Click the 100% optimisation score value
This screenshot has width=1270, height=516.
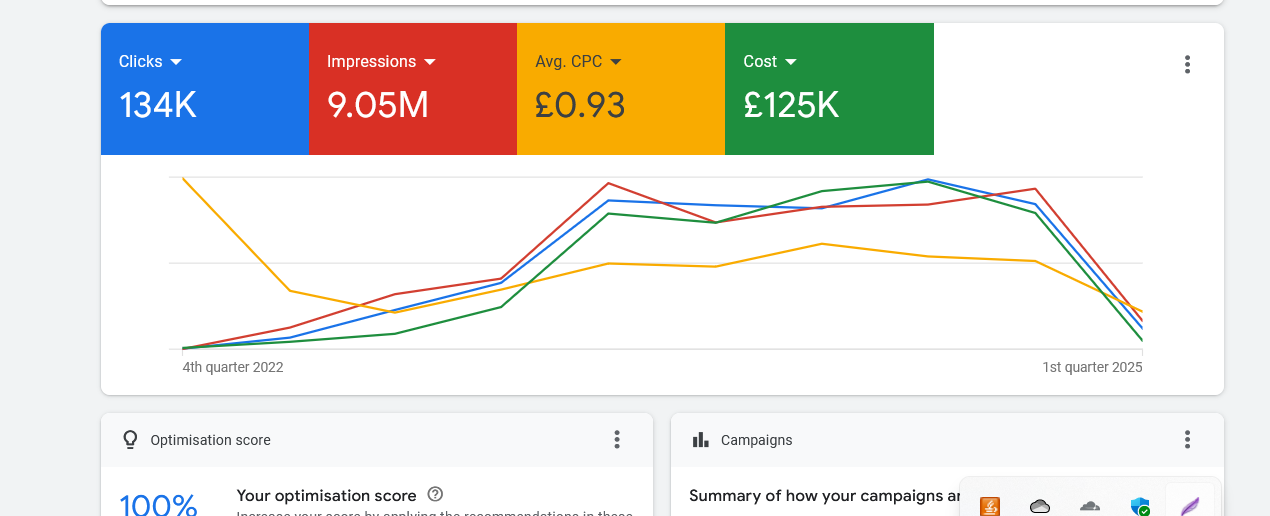click(x=158, y=504)
